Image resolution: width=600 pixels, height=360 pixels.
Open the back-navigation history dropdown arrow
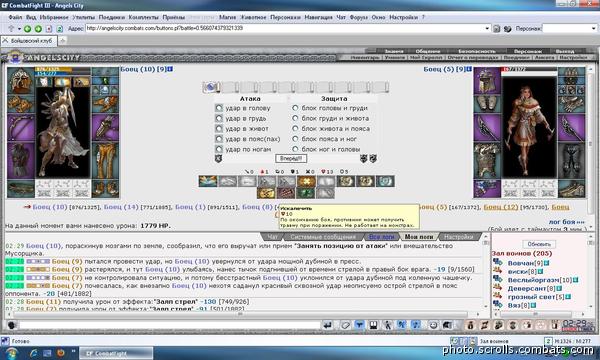click(19, 29)
